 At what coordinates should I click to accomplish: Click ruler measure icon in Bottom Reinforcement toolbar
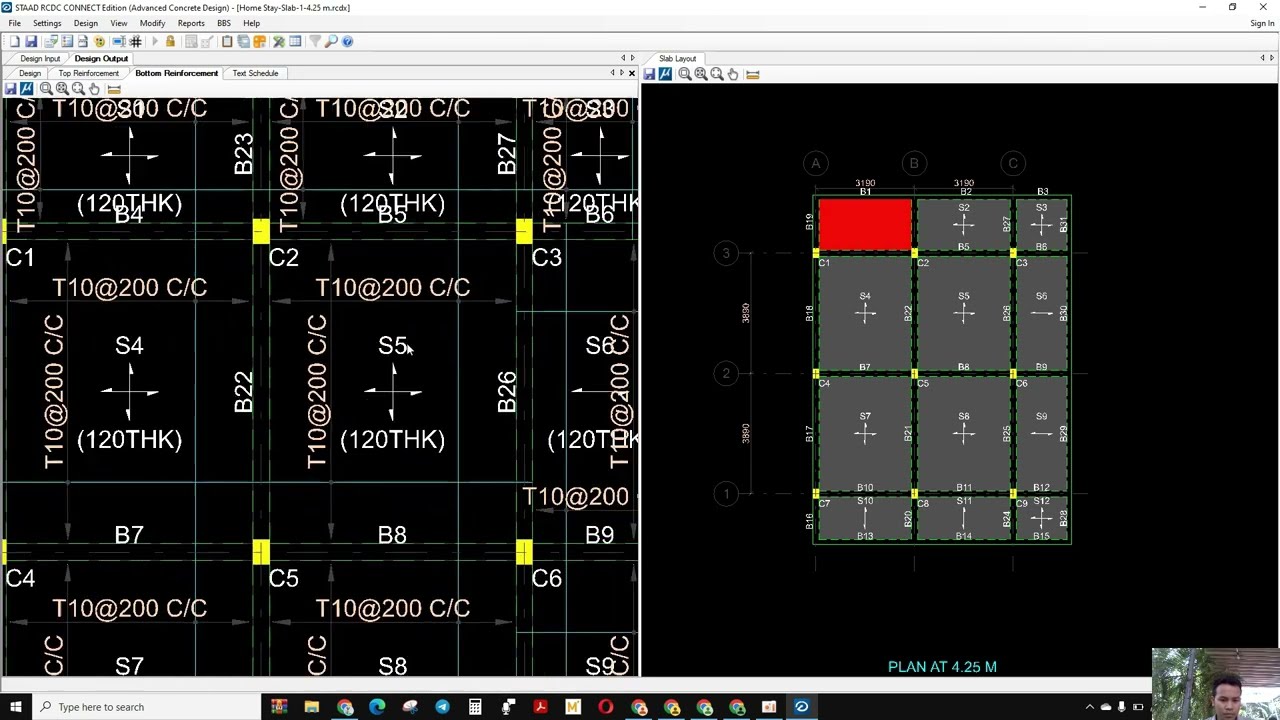click(114, 89)
